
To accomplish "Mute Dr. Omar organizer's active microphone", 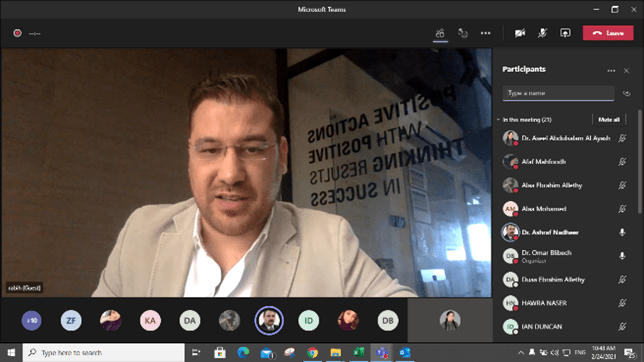I will point(622,256).
